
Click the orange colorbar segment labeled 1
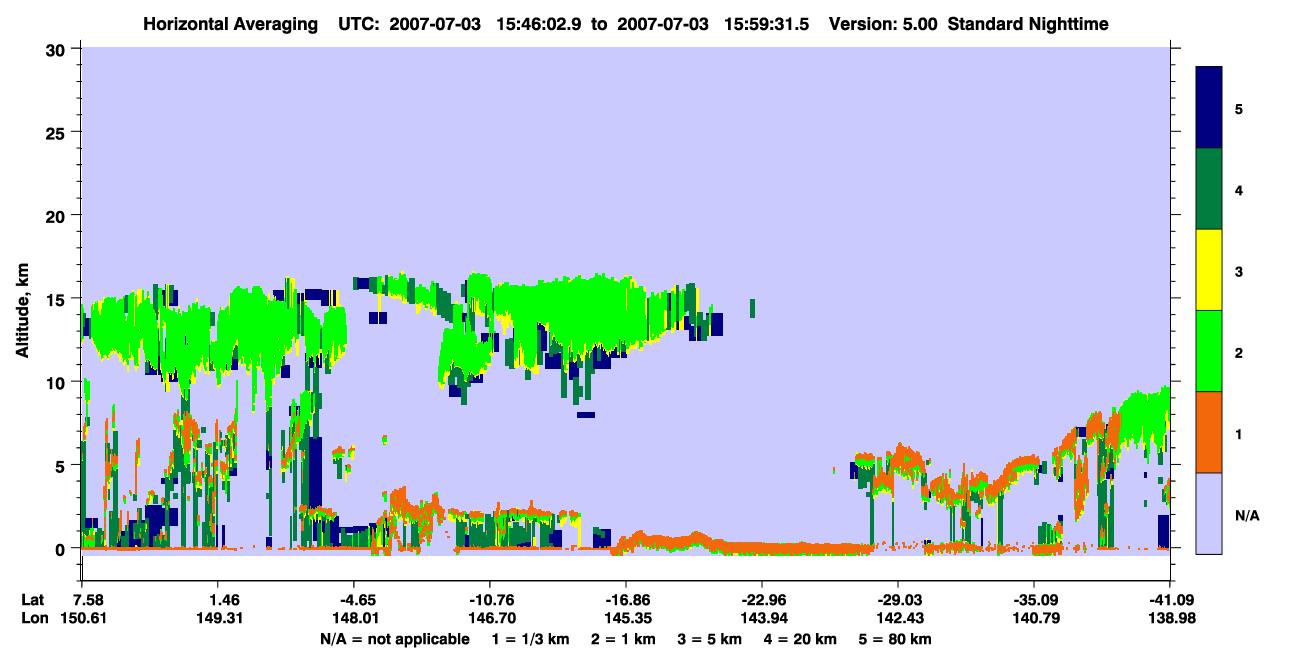click(1209, 432)
